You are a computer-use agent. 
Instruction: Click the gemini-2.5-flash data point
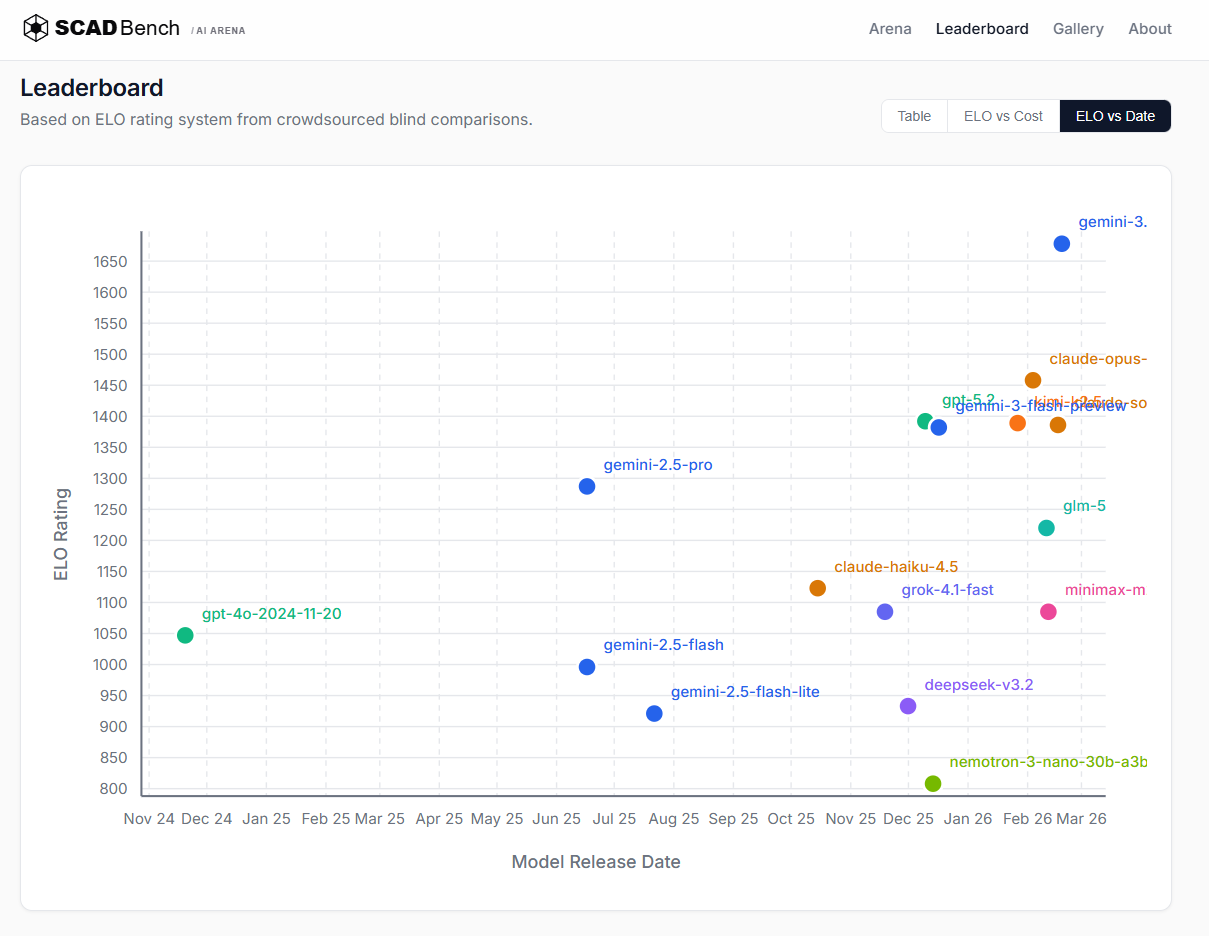(x=587, y=667)
